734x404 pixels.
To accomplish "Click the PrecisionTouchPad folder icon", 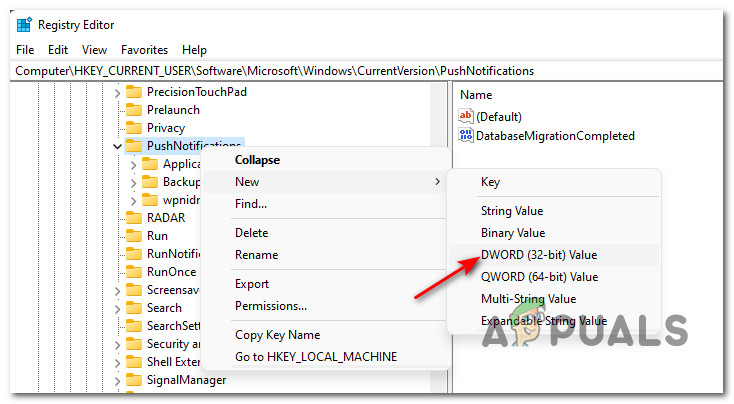I will point(134,92).
